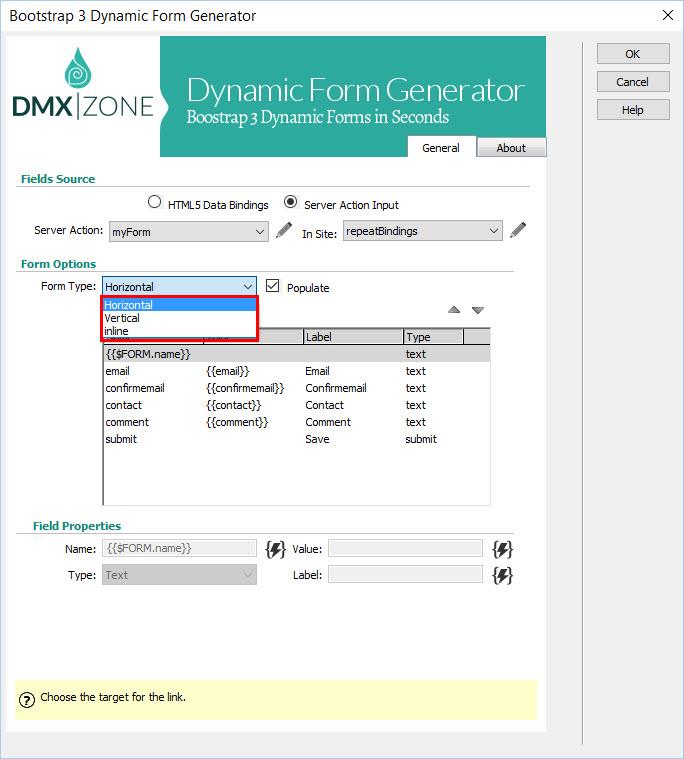This screenshot has width=684, height=759.
Task: Click the Value input field
Action: (406, 548)
